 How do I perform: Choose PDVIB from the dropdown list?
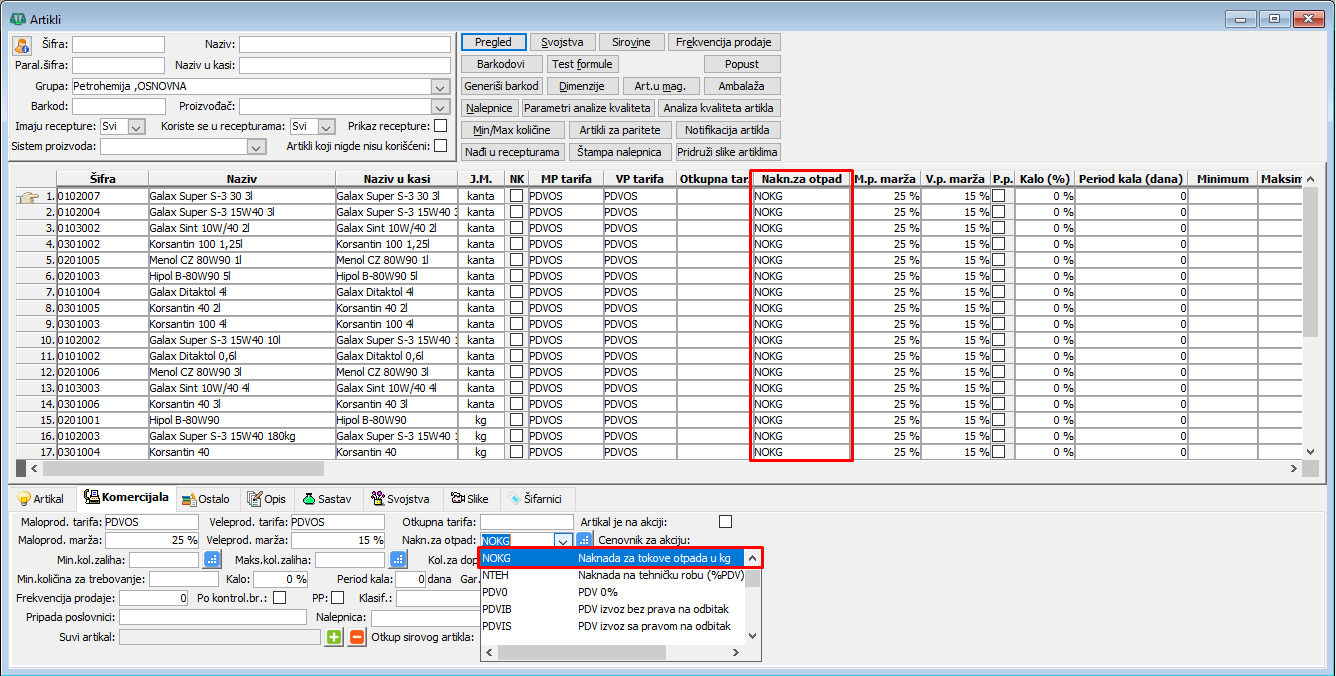coord(614,609)
